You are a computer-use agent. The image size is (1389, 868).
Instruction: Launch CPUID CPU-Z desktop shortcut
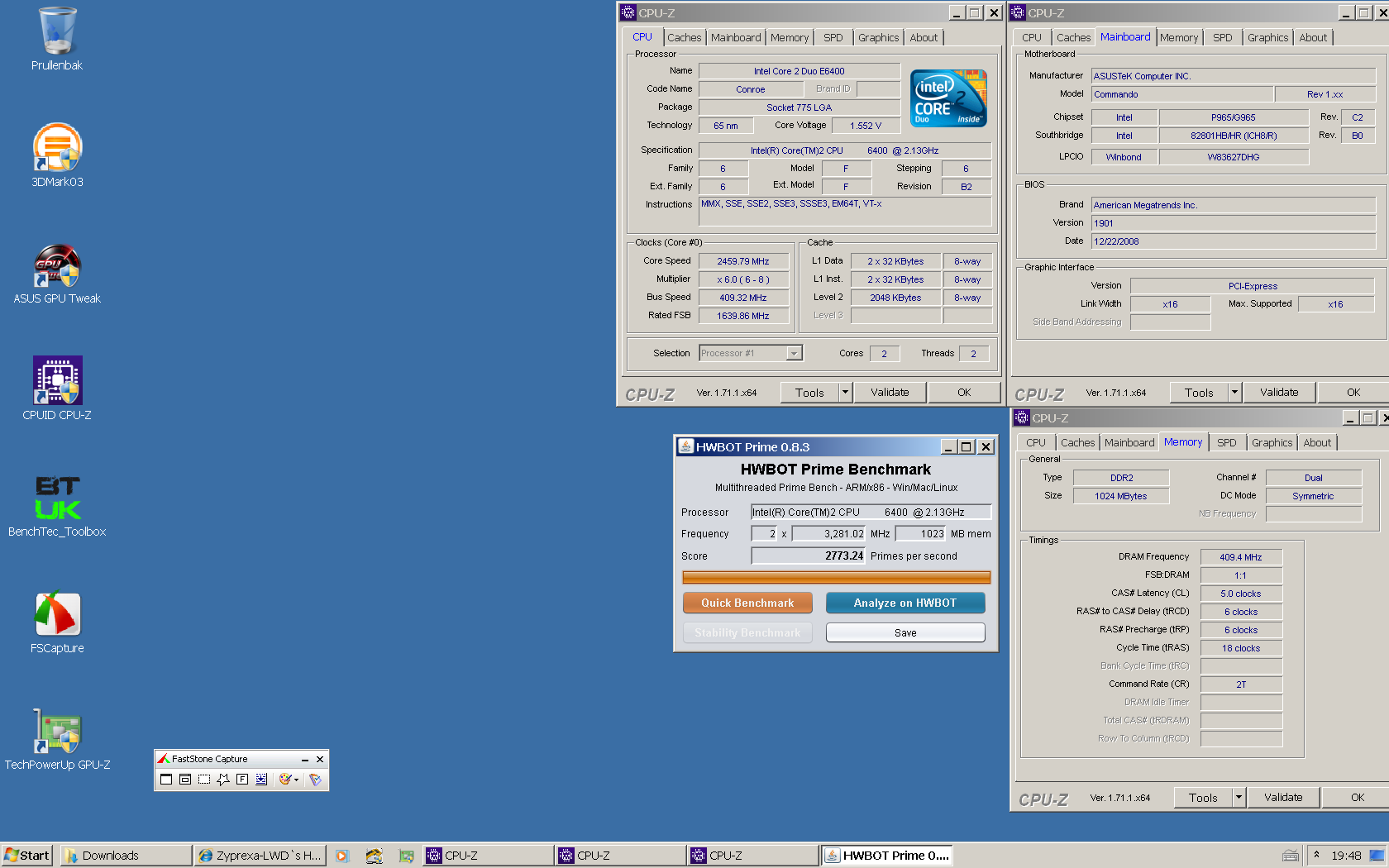click(57, 389)
